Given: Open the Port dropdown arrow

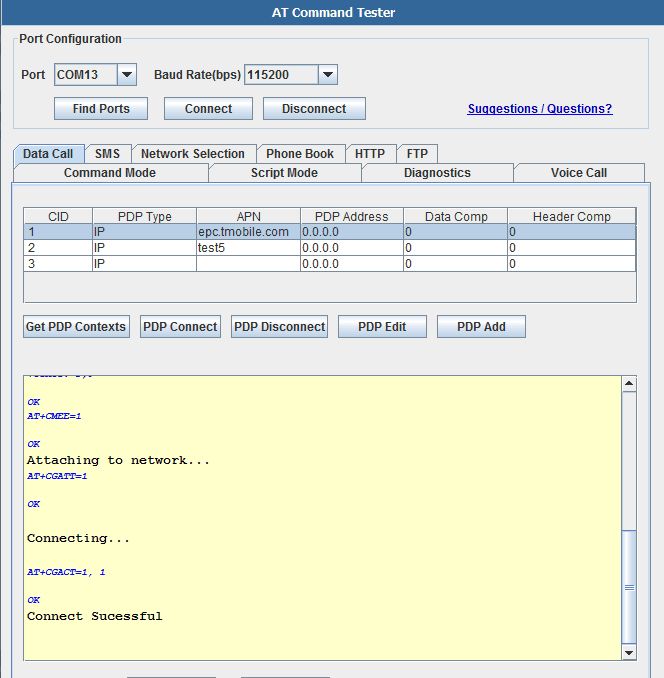Looking at the screenshot, I should point(127,74).
